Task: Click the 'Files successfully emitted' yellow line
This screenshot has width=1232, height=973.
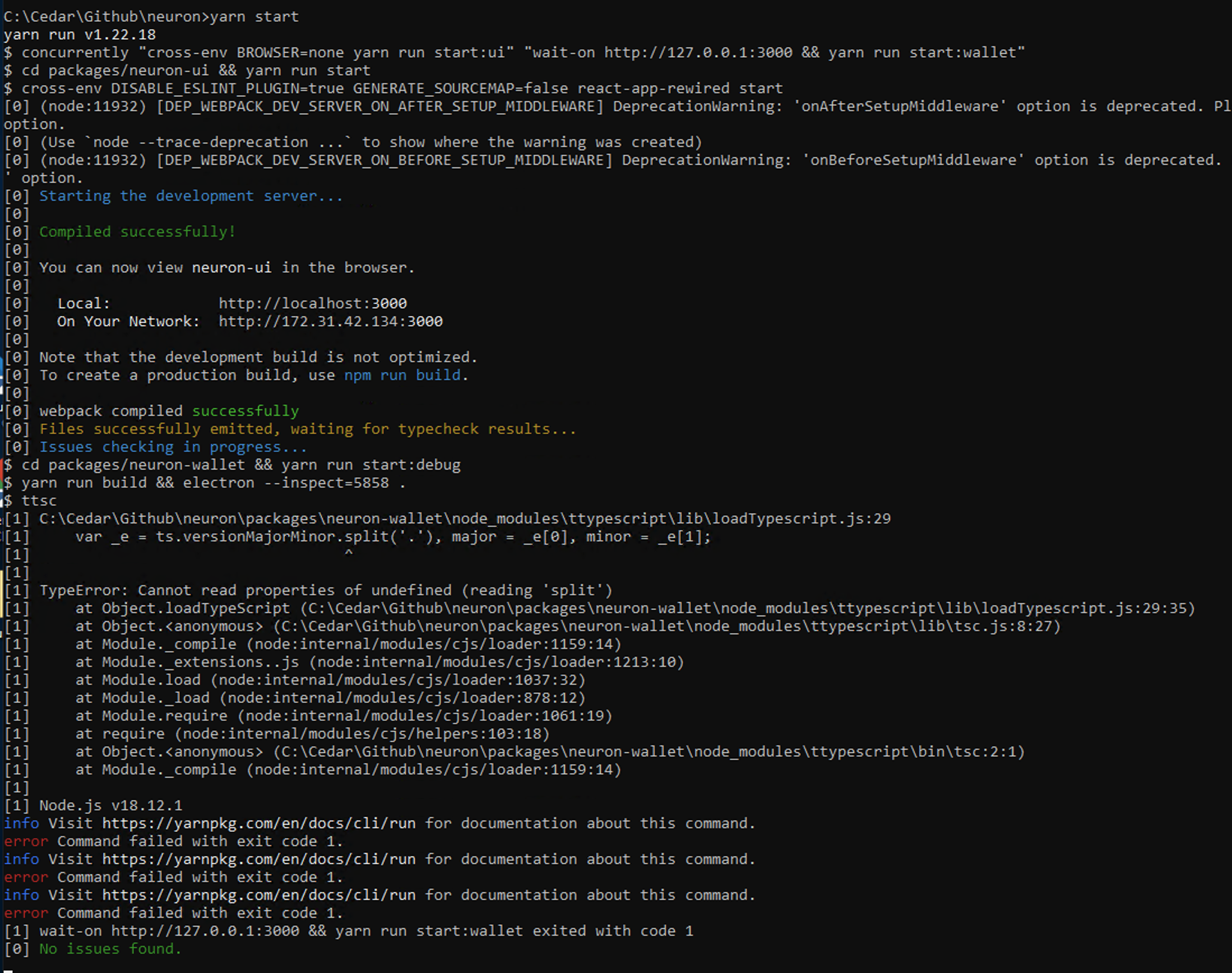Action: 308,428
